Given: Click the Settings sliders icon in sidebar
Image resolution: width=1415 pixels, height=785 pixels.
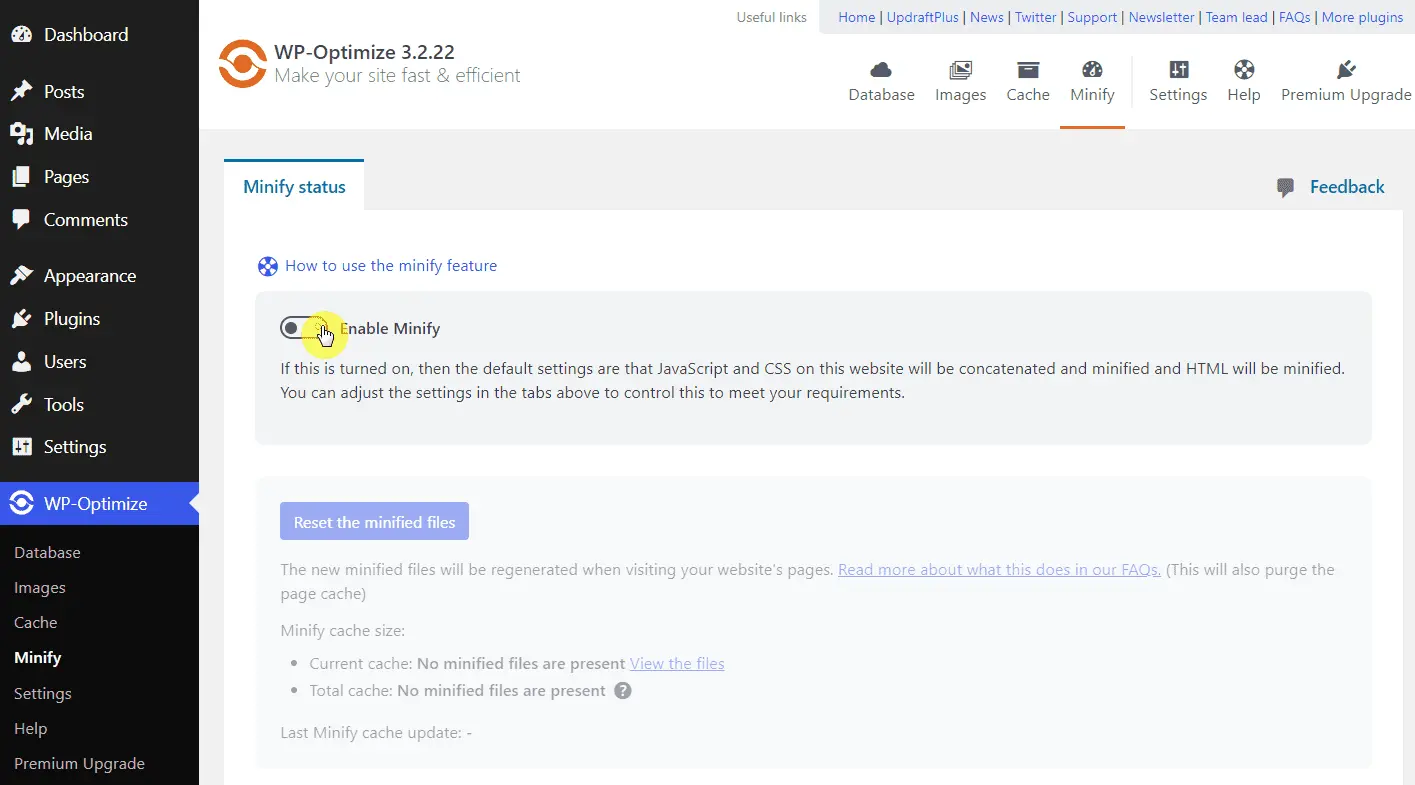Looking at the screenshot, I should click(x=21, y=447).
